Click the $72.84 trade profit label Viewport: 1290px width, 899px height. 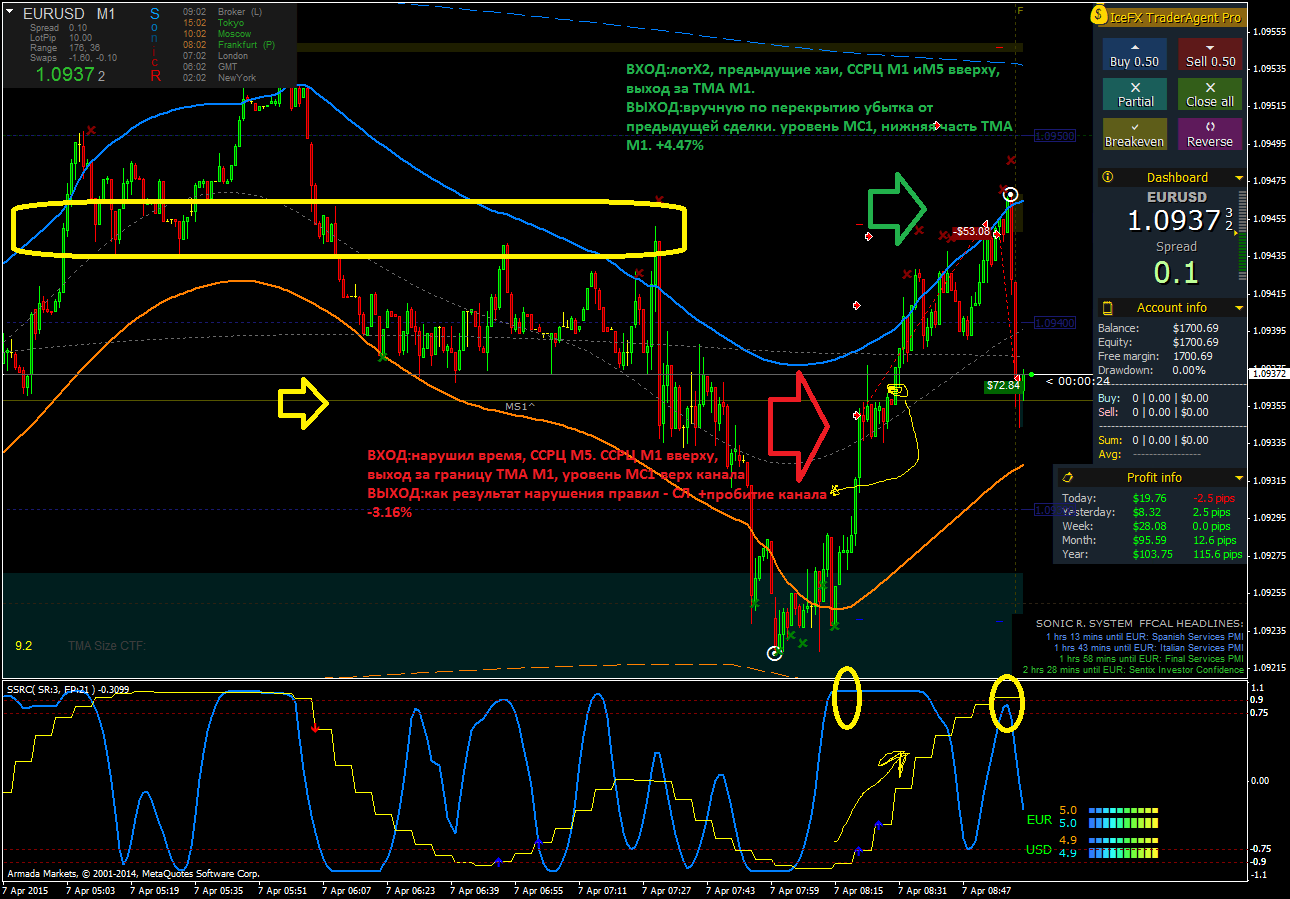pos(1003,385)
